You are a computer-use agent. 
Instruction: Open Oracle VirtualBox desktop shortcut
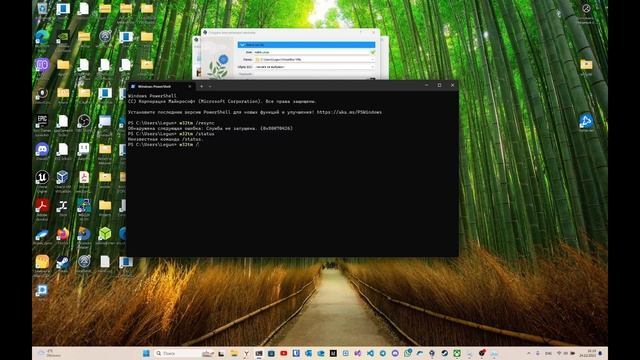point(62,177)
